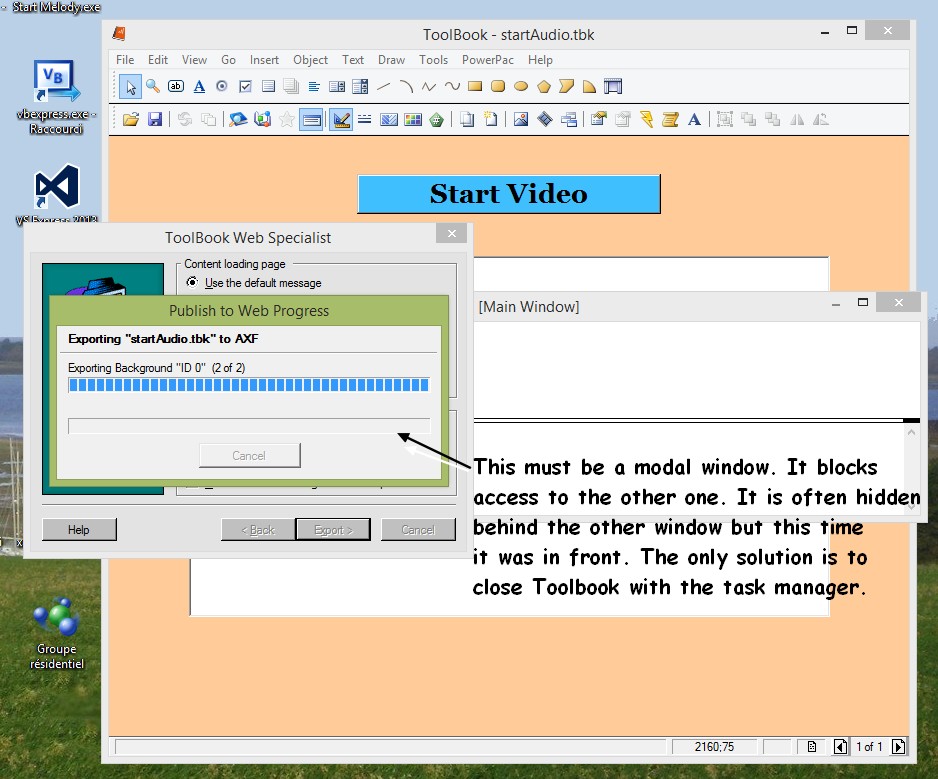This screenshot has width=938, height=779.
Task: Click the lightning bolt toolbar icon
Action: pyautogui.click(x=647, y=119)
